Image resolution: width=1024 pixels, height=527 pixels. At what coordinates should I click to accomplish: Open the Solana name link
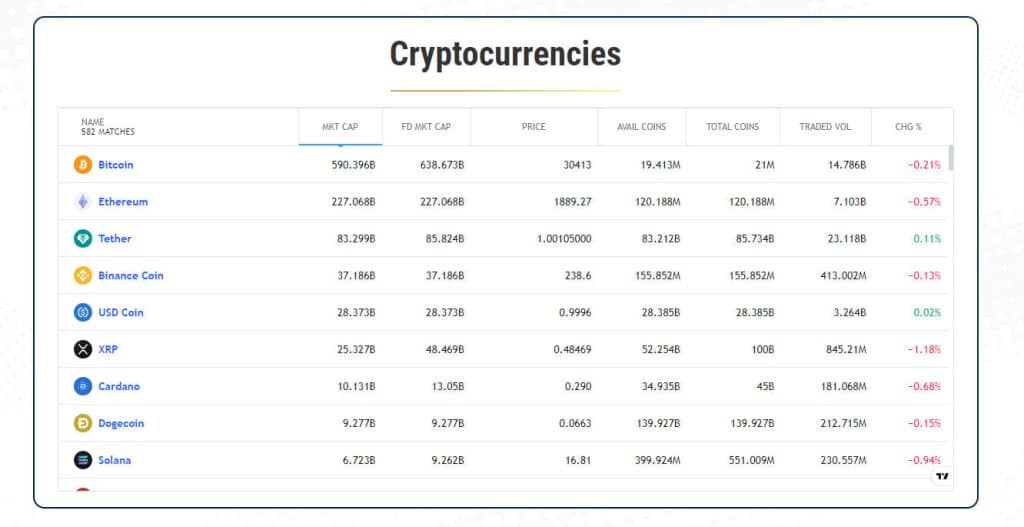tap(115, 461)
